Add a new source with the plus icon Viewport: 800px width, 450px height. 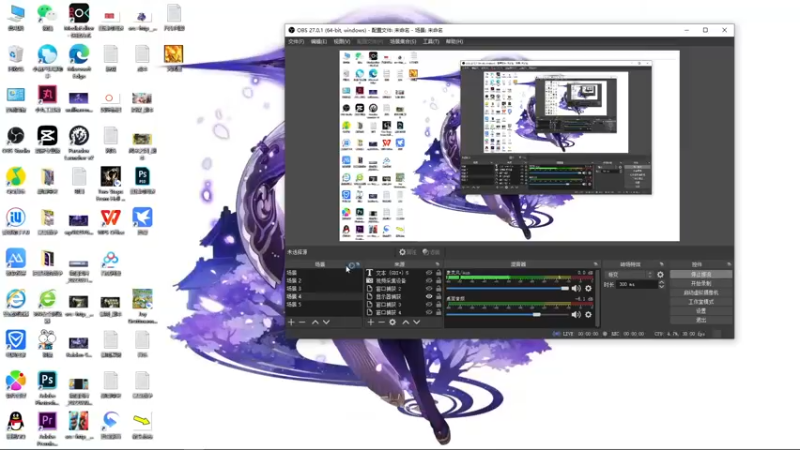371,322
